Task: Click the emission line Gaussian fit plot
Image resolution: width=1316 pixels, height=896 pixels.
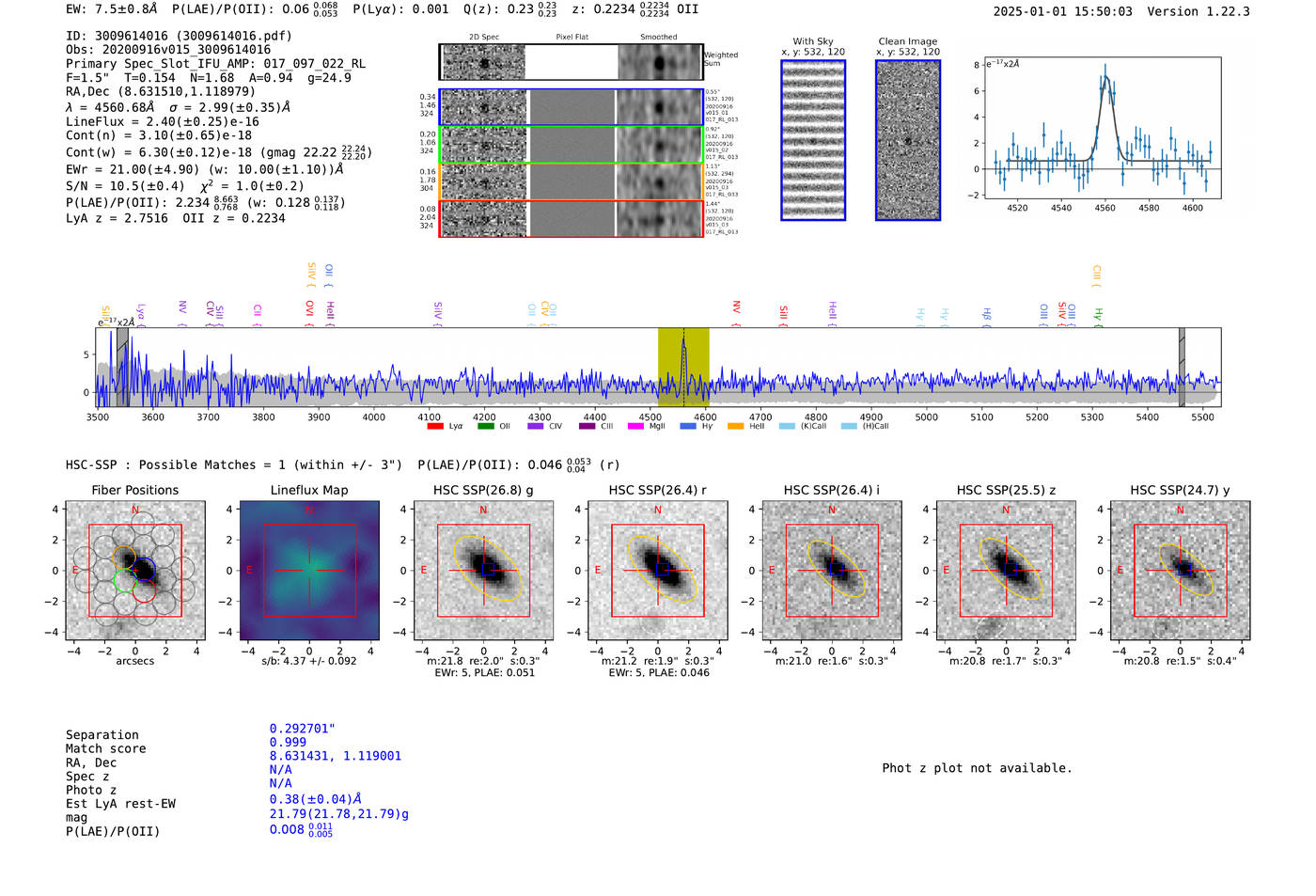Action: [x=1102, y=129]
